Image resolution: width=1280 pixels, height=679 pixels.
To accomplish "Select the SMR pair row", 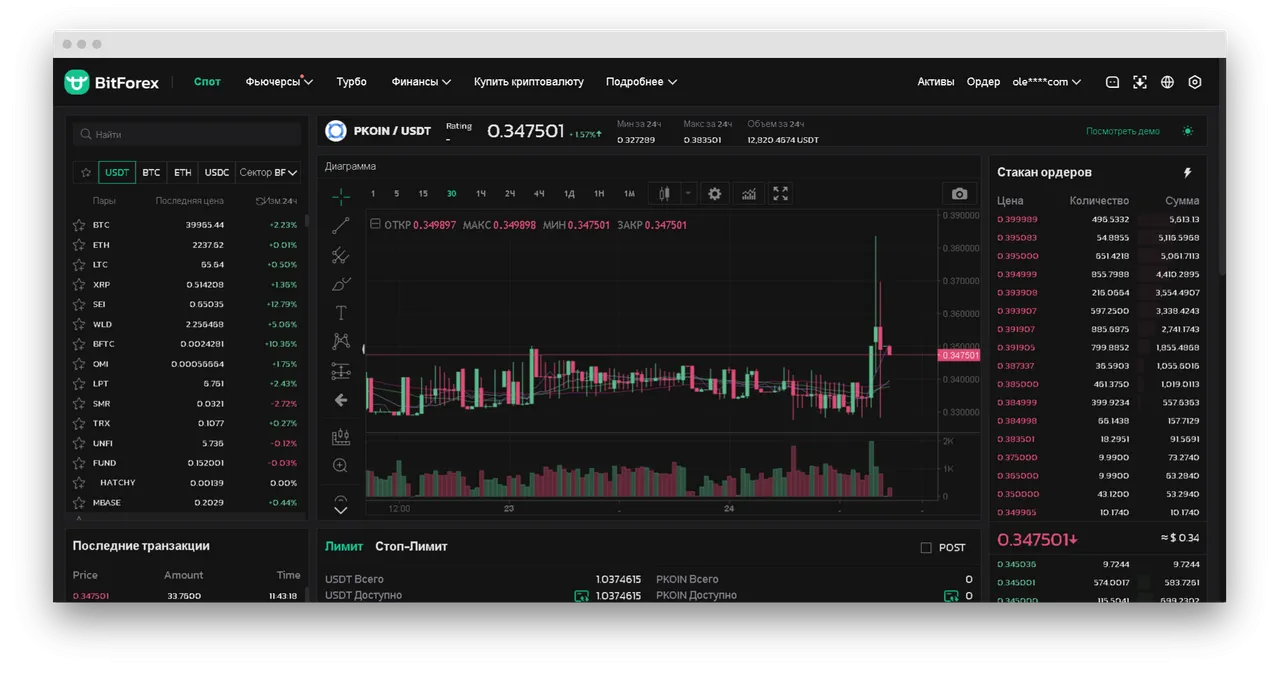I will [x=186, y=404].
